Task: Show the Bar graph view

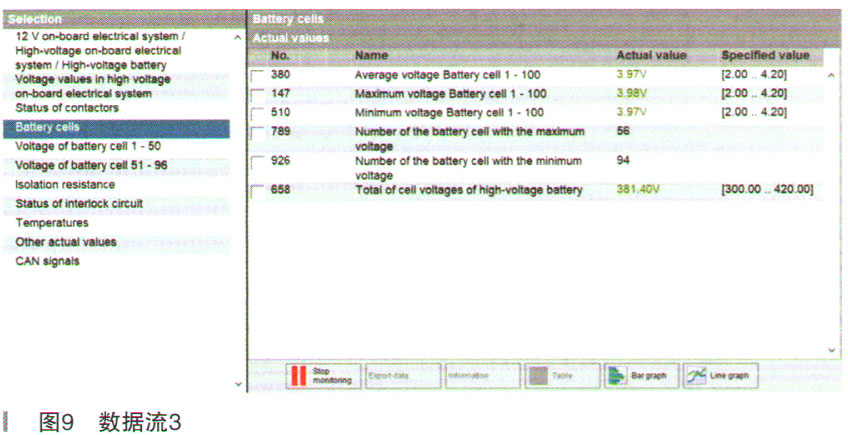Action: (x=641, y=375)
